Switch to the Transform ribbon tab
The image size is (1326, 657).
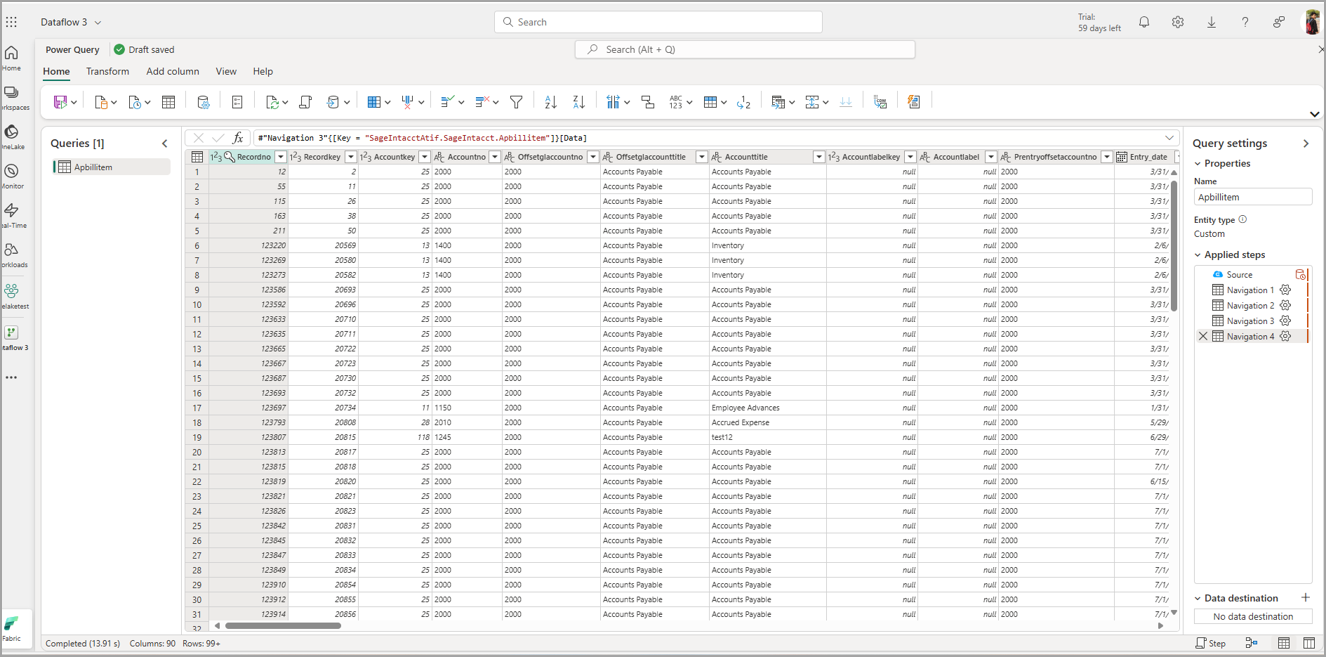(x=107, y=71)
